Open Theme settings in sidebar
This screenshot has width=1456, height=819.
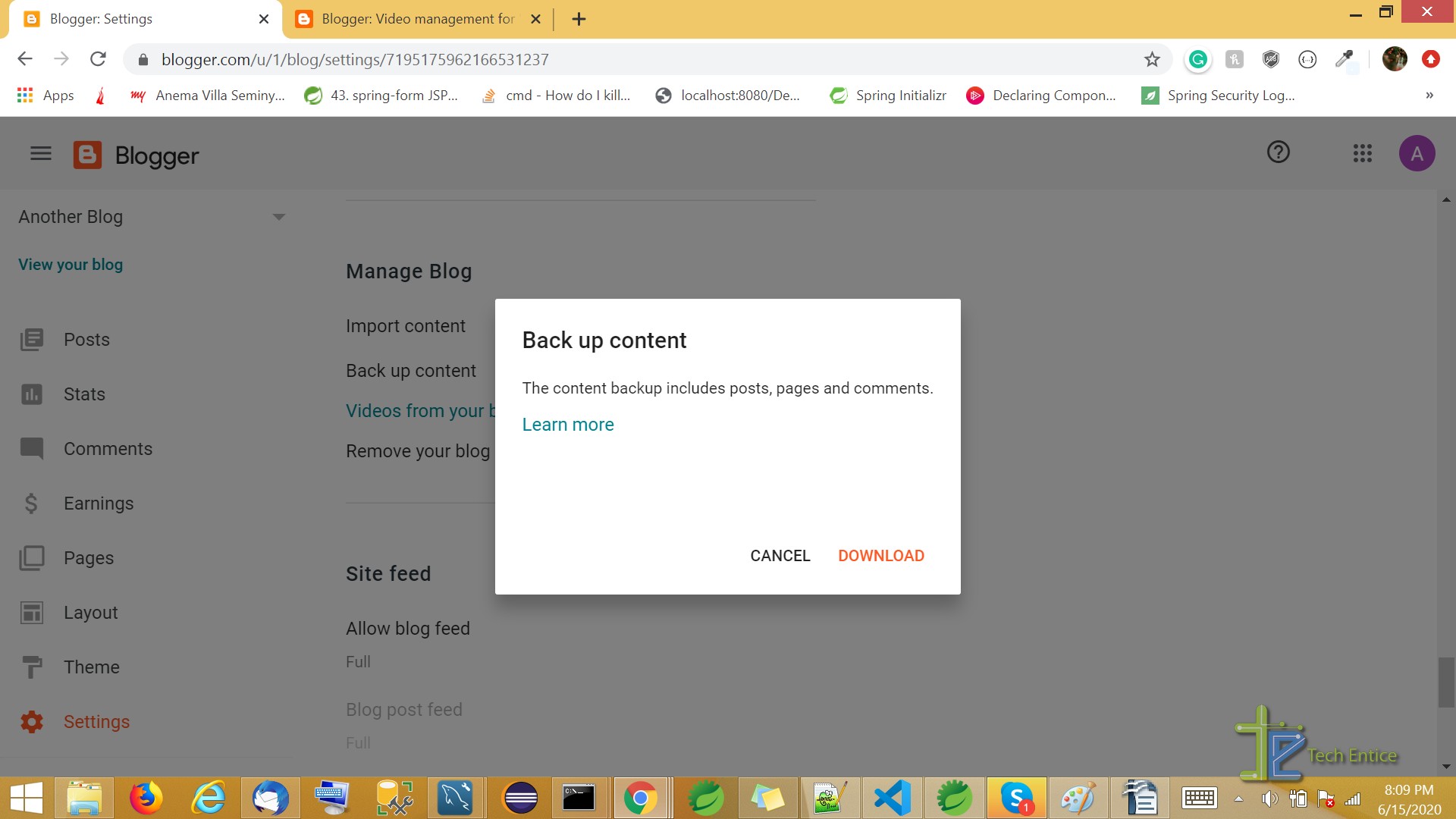(91, 667)
